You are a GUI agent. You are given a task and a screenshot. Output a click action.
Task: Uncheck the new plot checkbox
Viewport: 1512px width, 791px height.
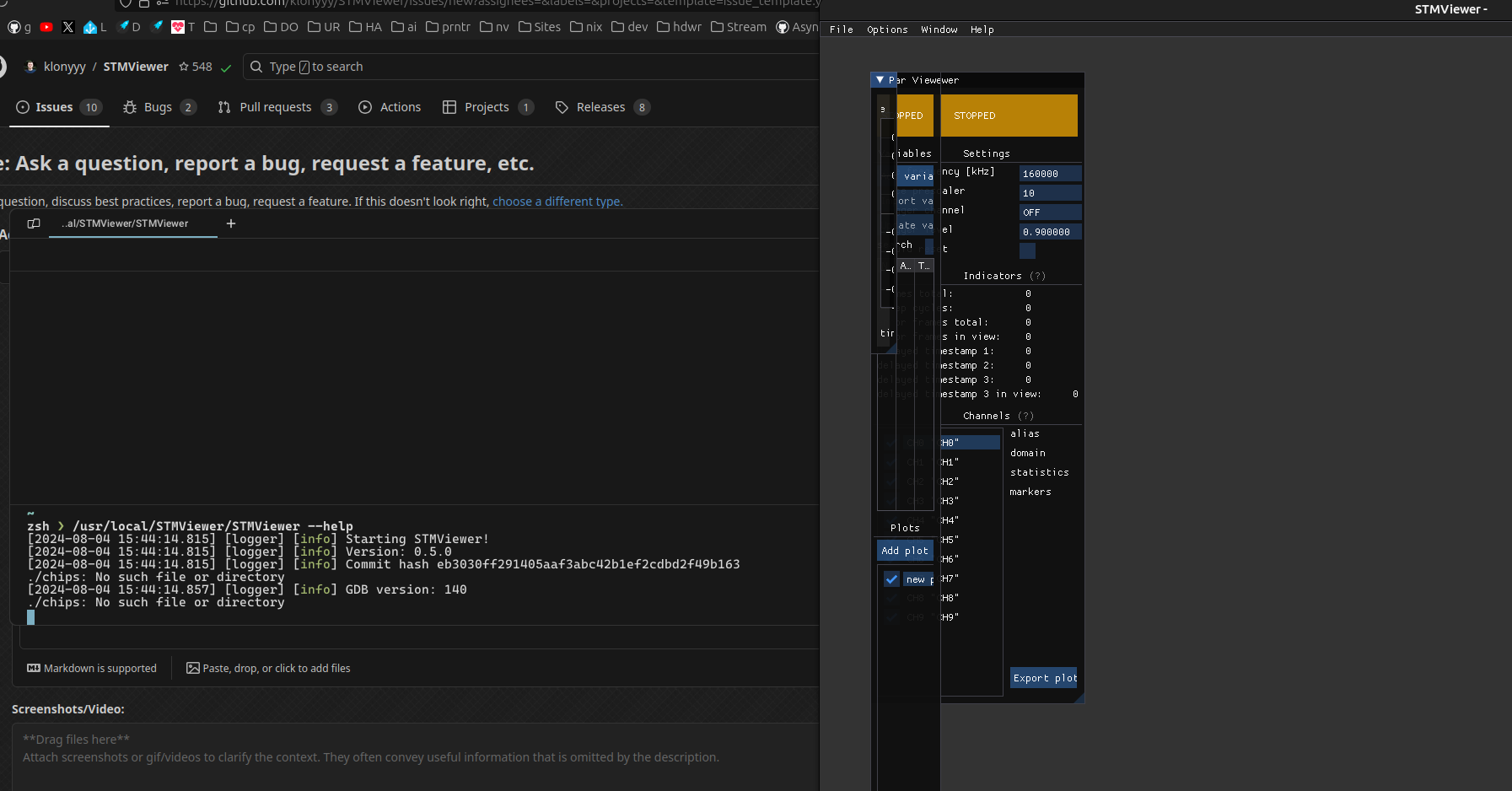pyautogui.click(x=891, y=579)
